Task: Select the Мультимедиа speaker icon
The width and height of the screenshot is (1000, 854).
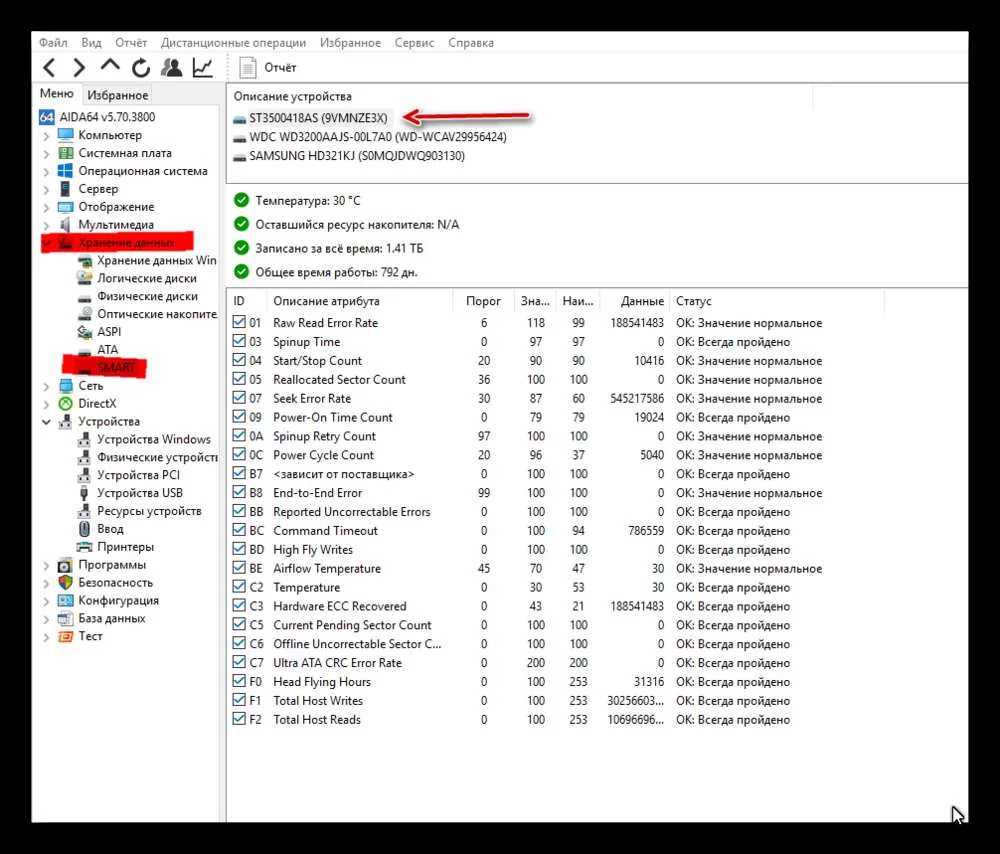Action: [x=65, y=225]
